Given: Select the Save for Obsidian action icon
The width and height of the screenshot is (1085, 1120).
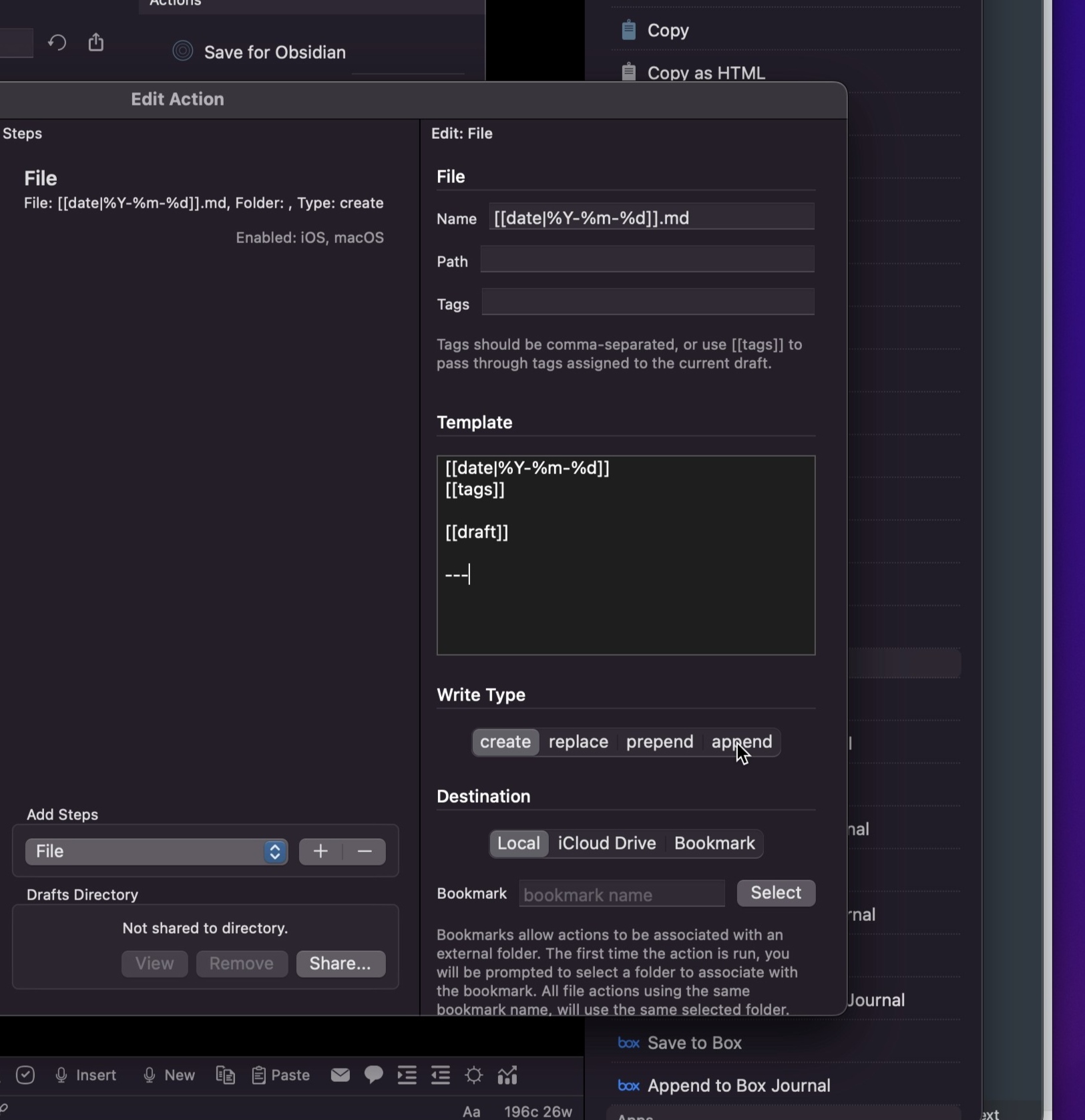Looking at the screenshot, I should point(183,51).
